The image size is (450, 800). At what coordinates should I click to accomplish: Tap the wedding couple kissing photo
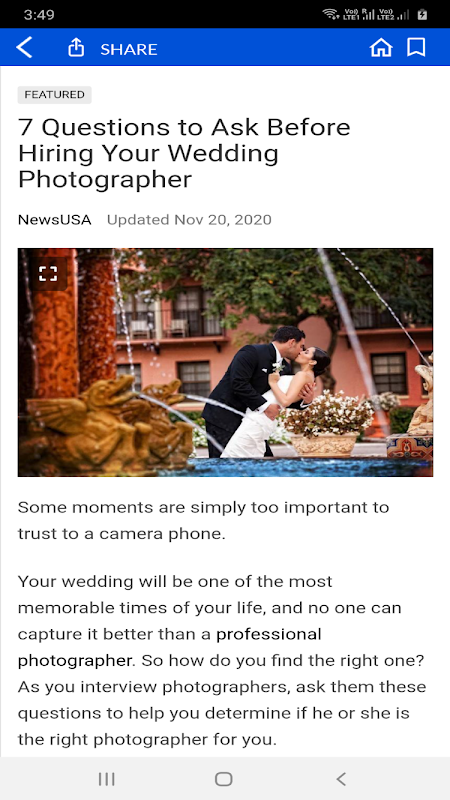pos(226,362)
